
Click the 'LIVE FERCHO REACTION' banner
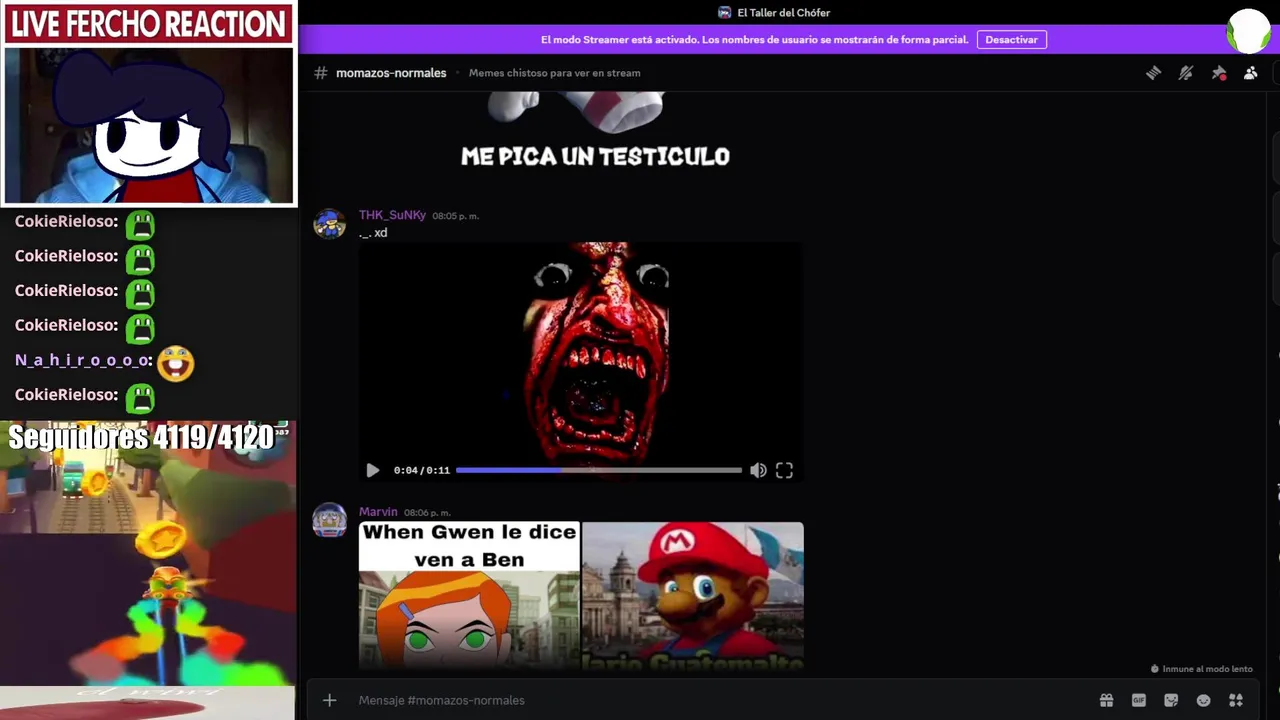[149, 24]
